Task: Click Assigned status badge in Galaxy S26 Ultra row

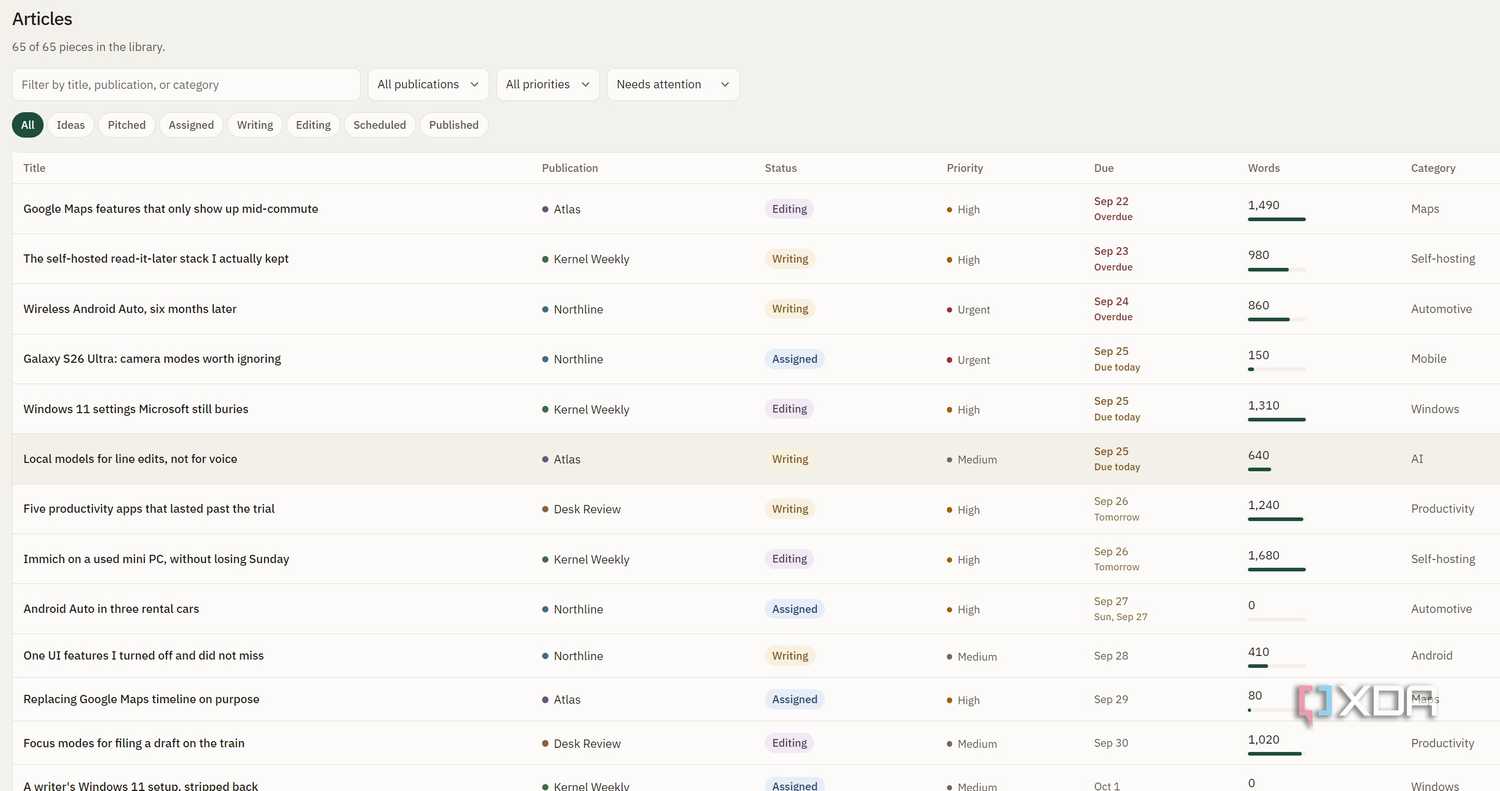Action: point(795,359)
